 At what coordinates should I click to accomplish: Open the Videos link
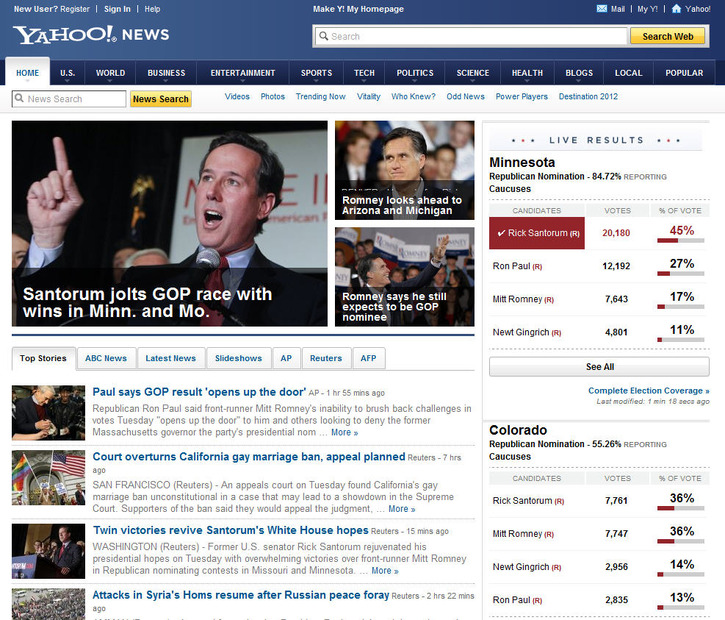click(x=237, y=96)
